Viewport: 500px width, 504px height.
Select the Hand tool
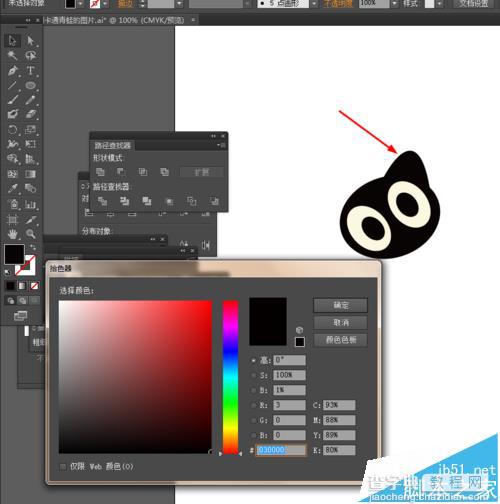click(x=13, y=234)
